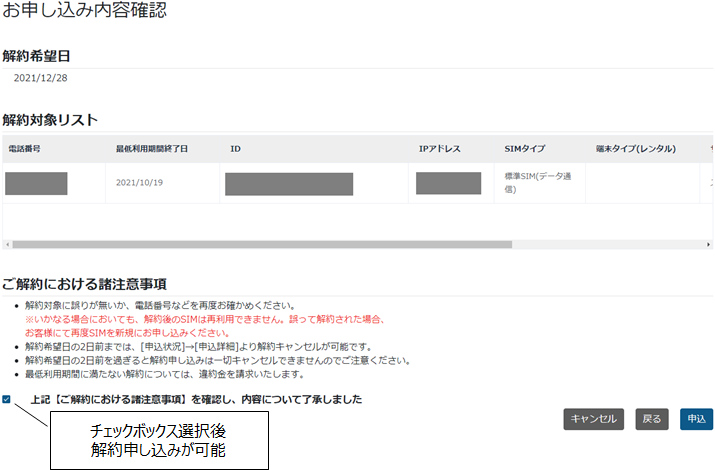Viewport: 715px width, 470px height.
Task: Click the table's horizontal scrollbar thumb
Action: pyautogui.click(x=262, y=245)
